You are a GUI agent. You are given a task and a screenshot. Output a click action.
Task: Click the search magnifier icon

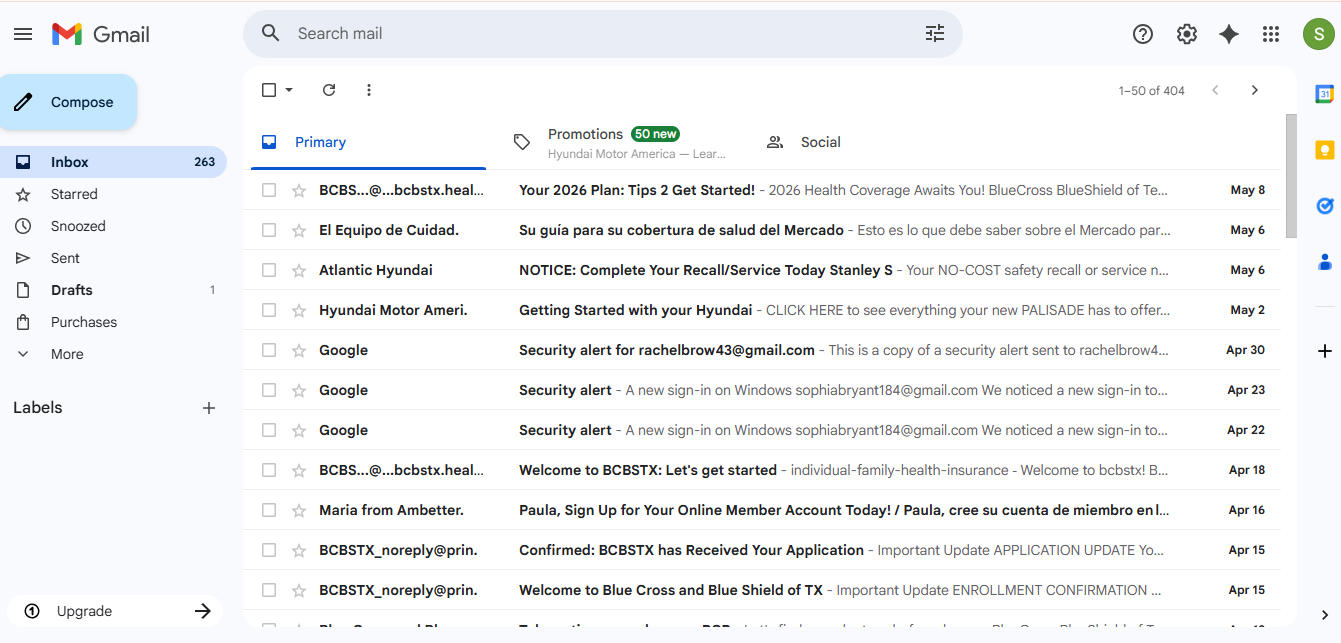271,34
